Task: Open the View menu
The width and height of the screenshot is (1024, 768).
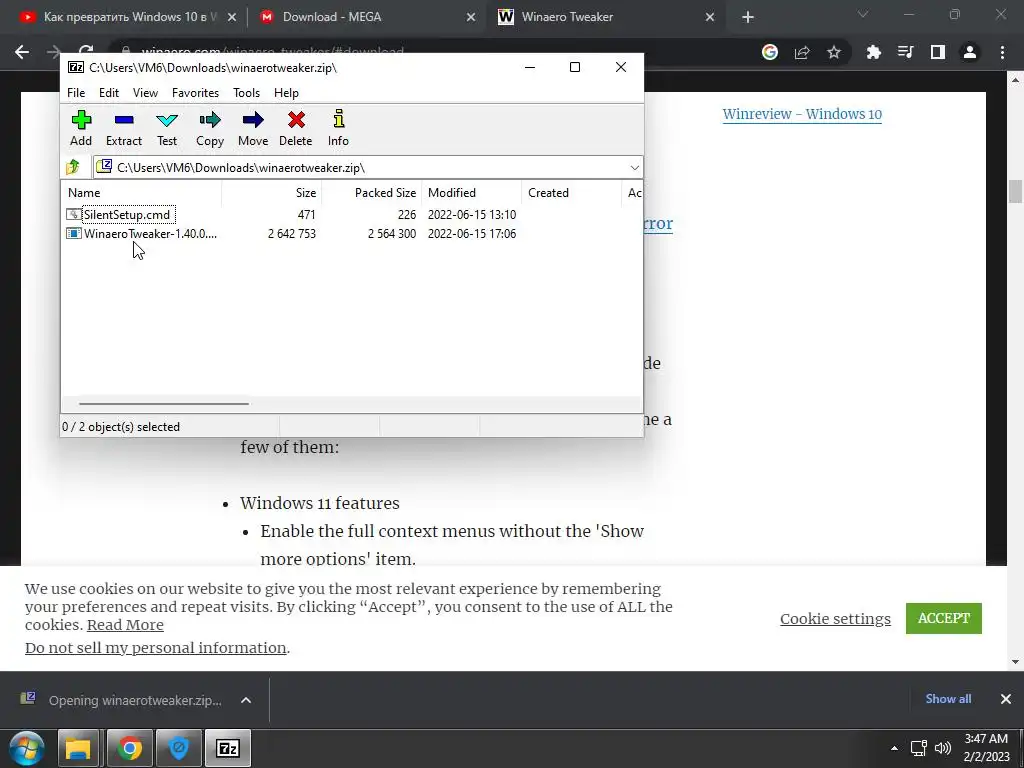Action: pyautogui.click(x=145, y=93)
